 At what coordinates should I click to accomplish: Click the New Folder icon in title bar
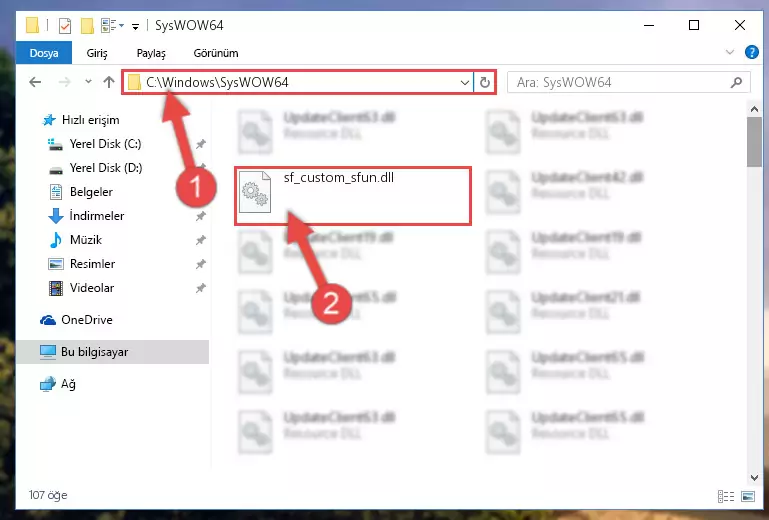[x=87, y=26]
